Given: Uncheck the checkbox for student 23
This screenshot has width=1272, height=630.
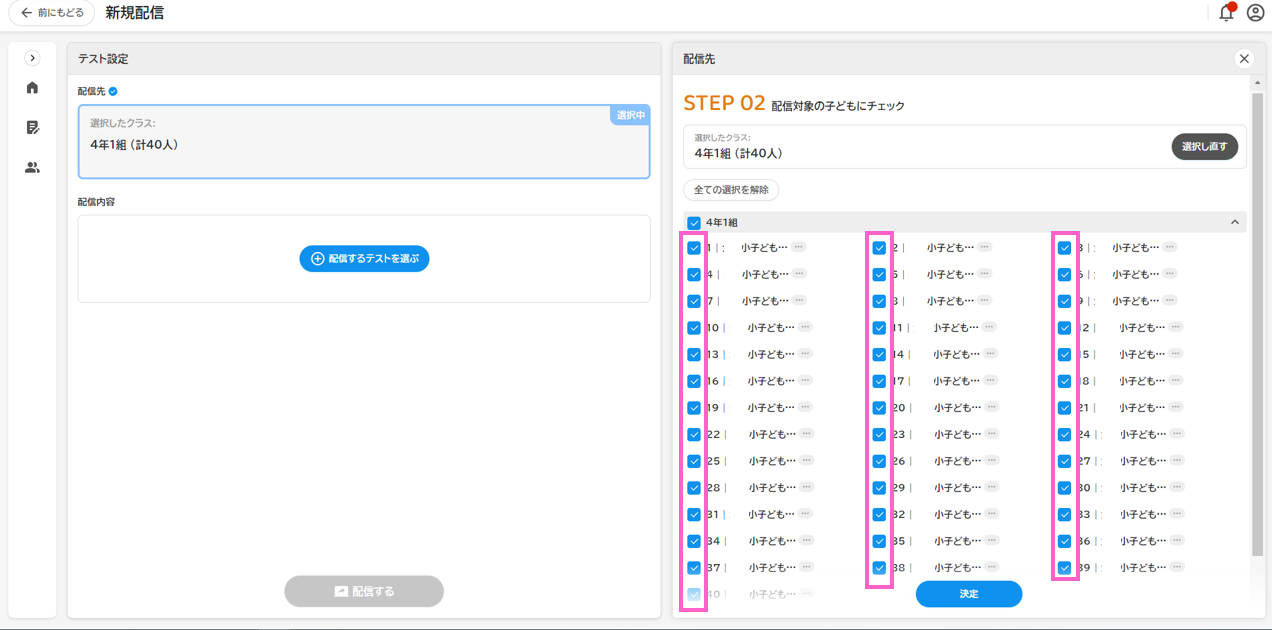Looking at the screenshot, I should pos(879,435).
